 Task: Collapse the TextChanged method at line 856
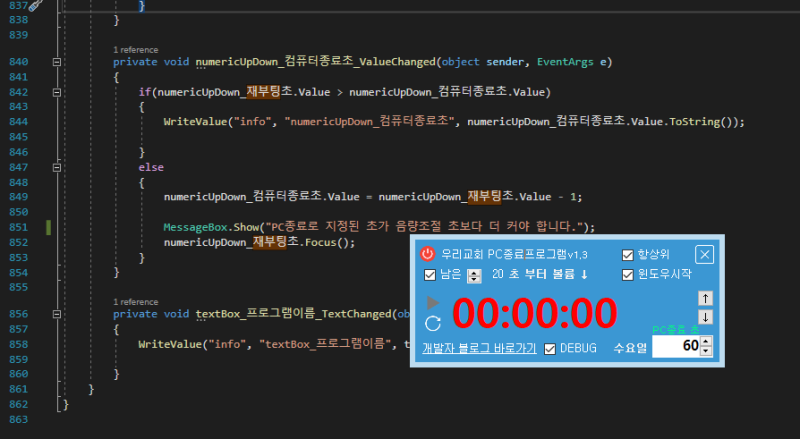[x=57, y=314]
